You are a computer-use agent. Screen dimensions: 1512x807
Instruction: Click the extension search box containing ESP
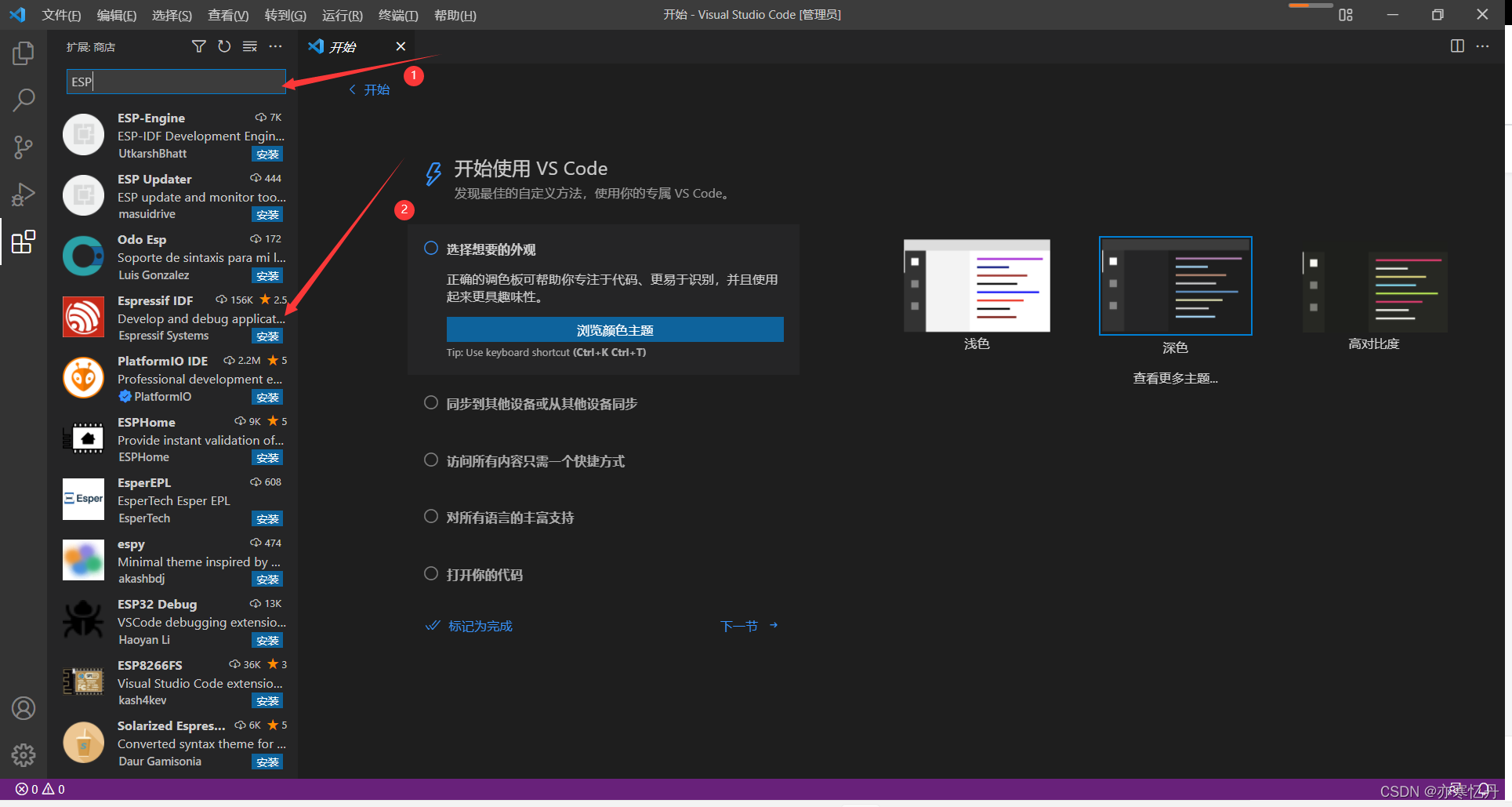(x=176, y=82)
